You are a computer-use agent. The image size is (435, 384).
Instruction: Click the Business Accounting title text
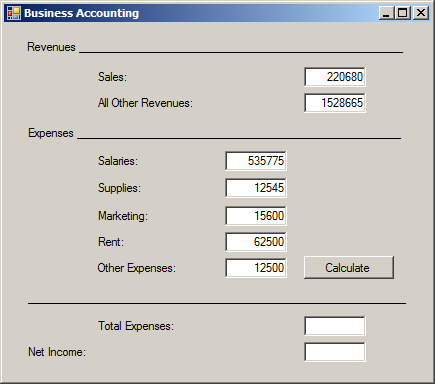[81, 13]
